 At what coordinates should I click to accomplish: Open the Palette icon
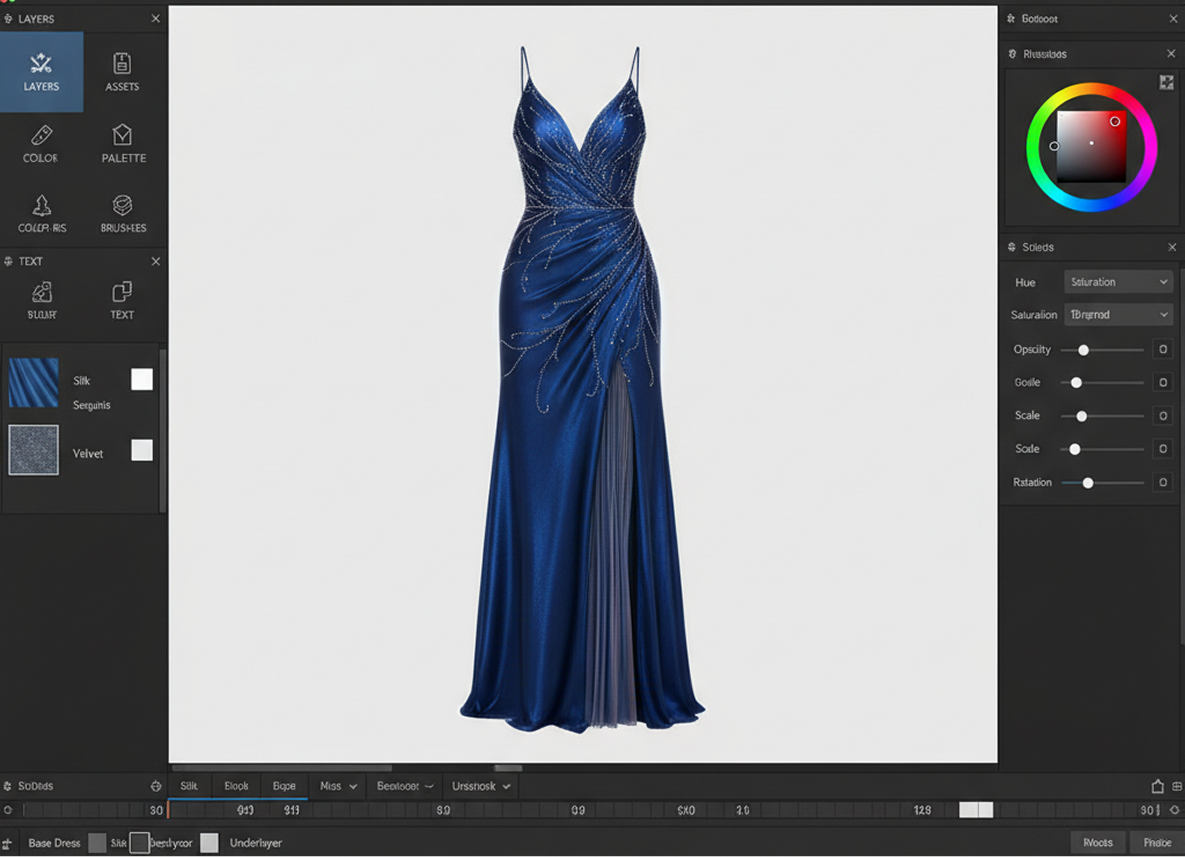(x=123, y=143)
